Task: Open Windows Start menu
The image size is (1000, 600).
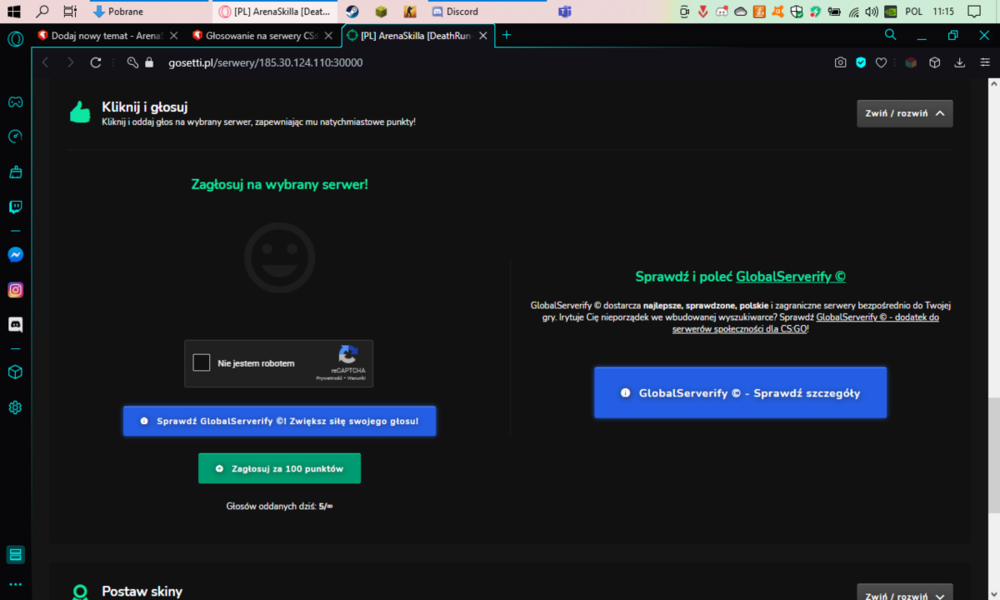Action: pos(13,11)
